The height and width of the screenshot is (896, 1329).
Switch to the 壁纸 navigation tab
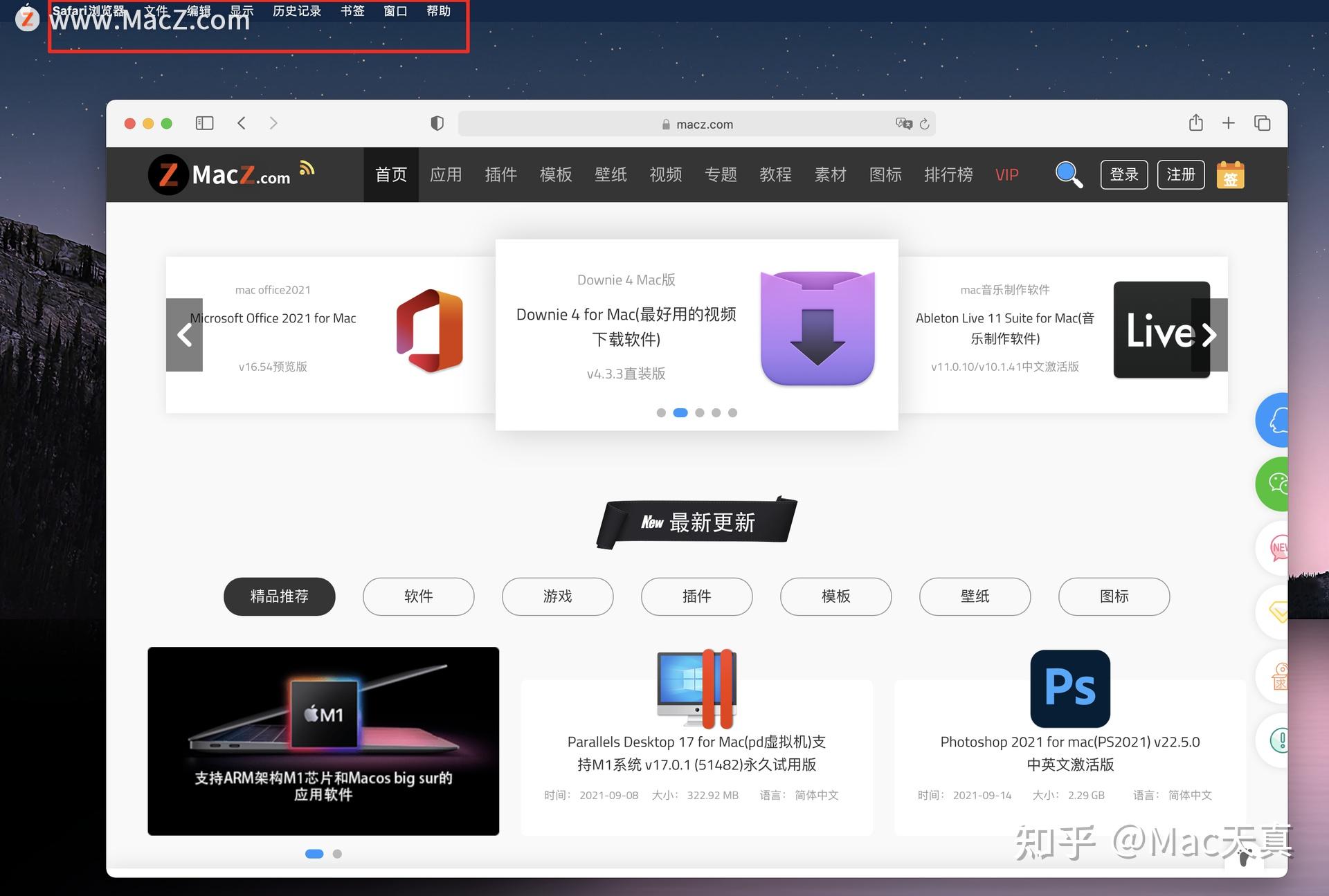(x=611, y=174)
